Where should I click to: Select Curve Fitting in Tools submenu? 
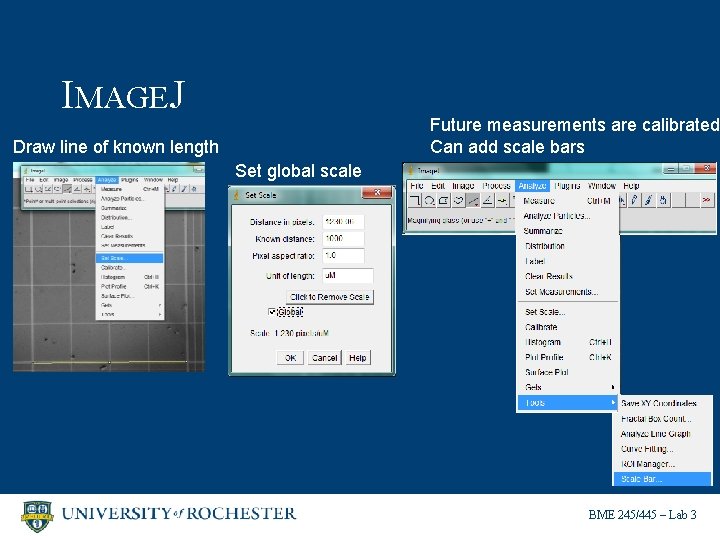point(663,449)
